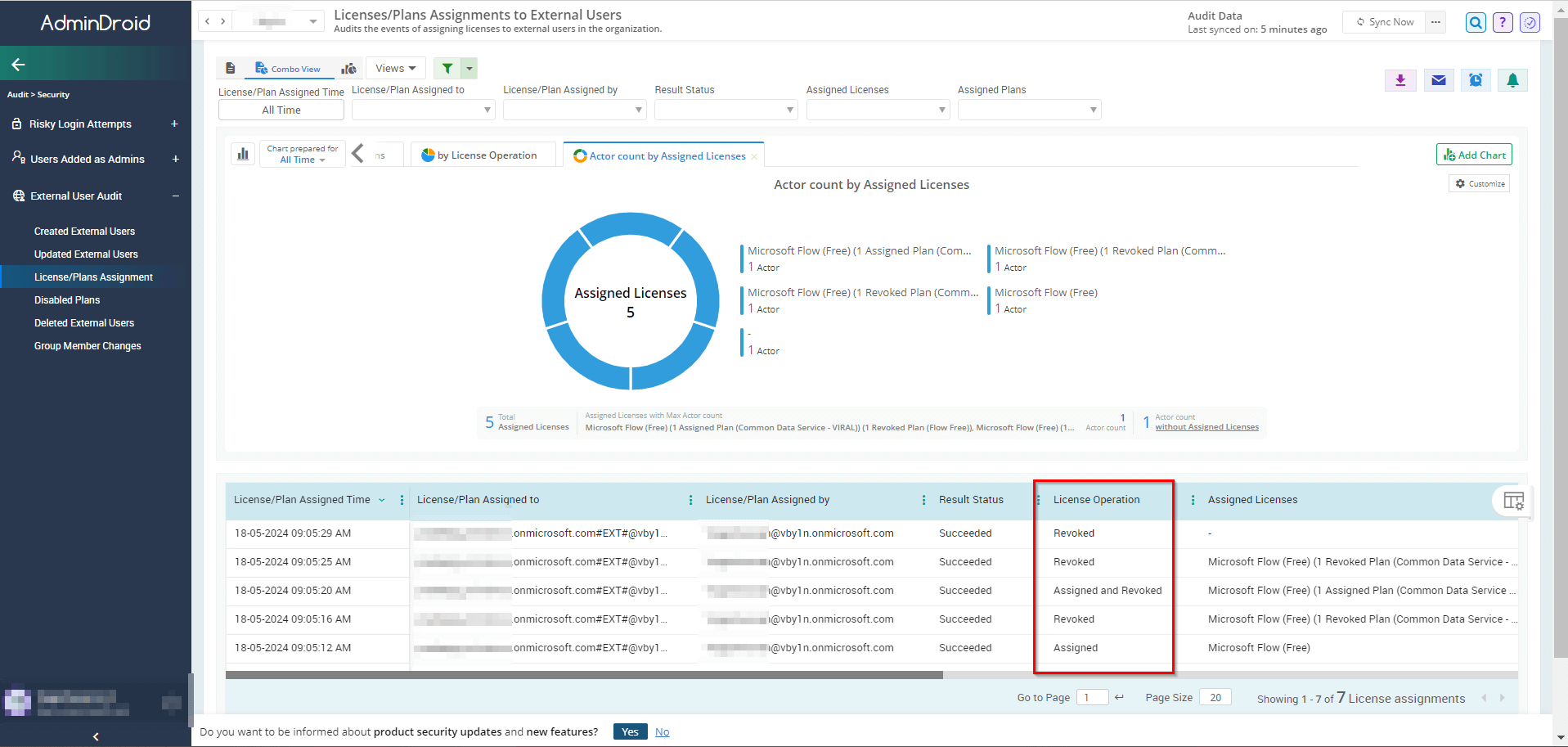Click the Page Size input field

(x=1215, y=698)
